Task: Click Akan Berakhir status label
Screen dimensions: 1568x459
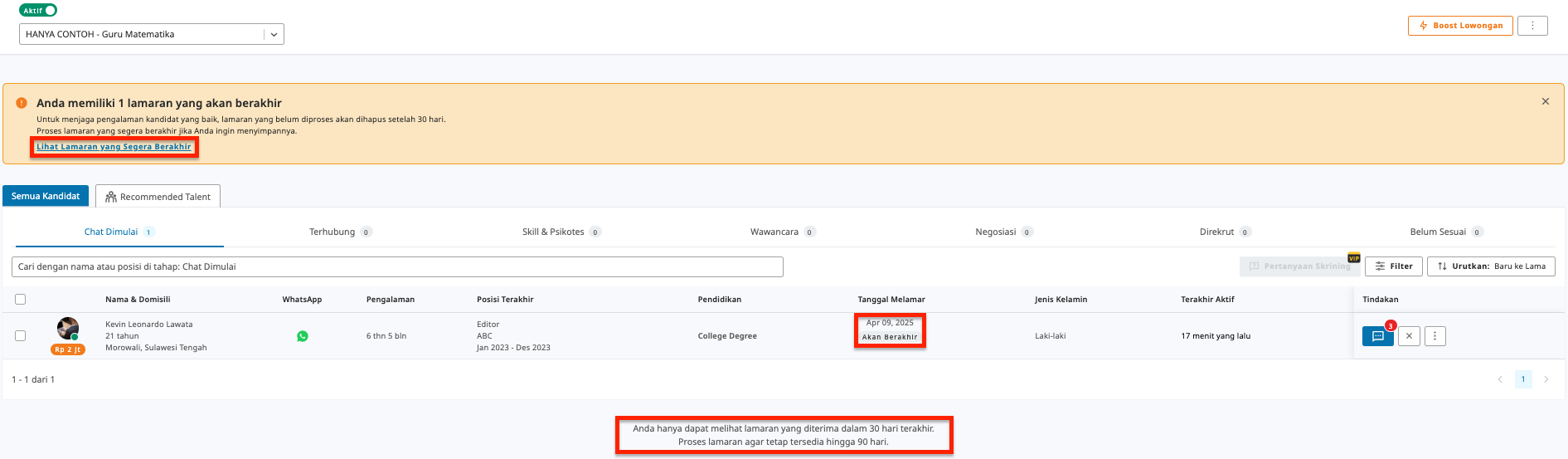Action: point(890,337)
